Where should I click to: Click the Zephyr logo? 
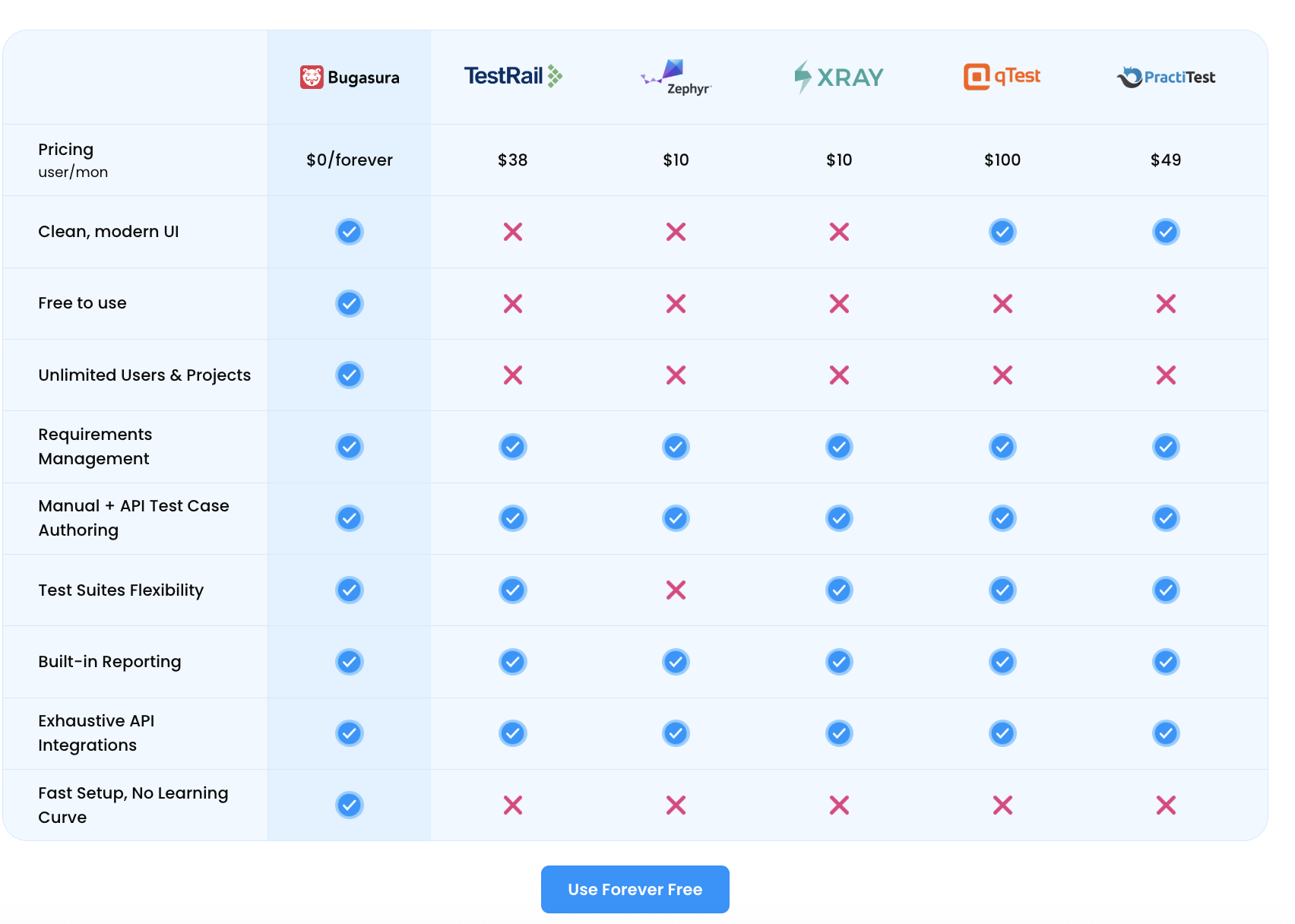tap(676, 78)
